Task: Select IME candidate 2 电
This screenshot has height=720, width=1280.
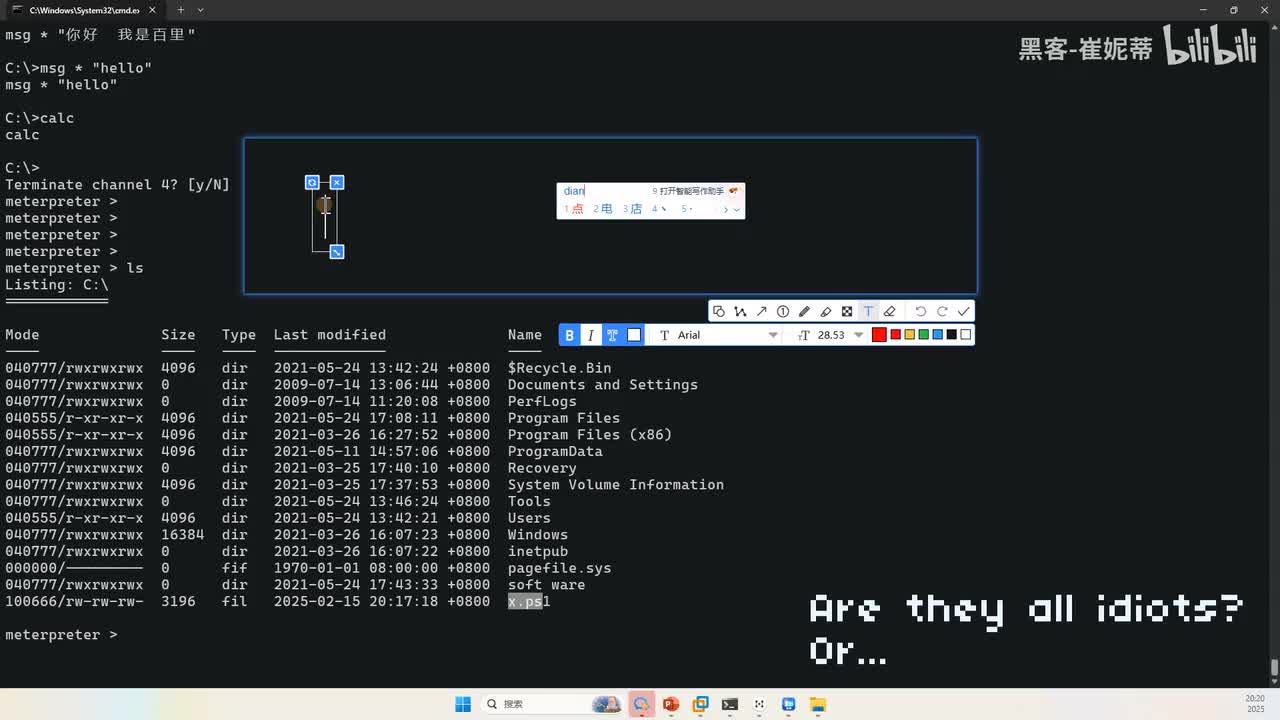Action: click(x=603, y=209)
